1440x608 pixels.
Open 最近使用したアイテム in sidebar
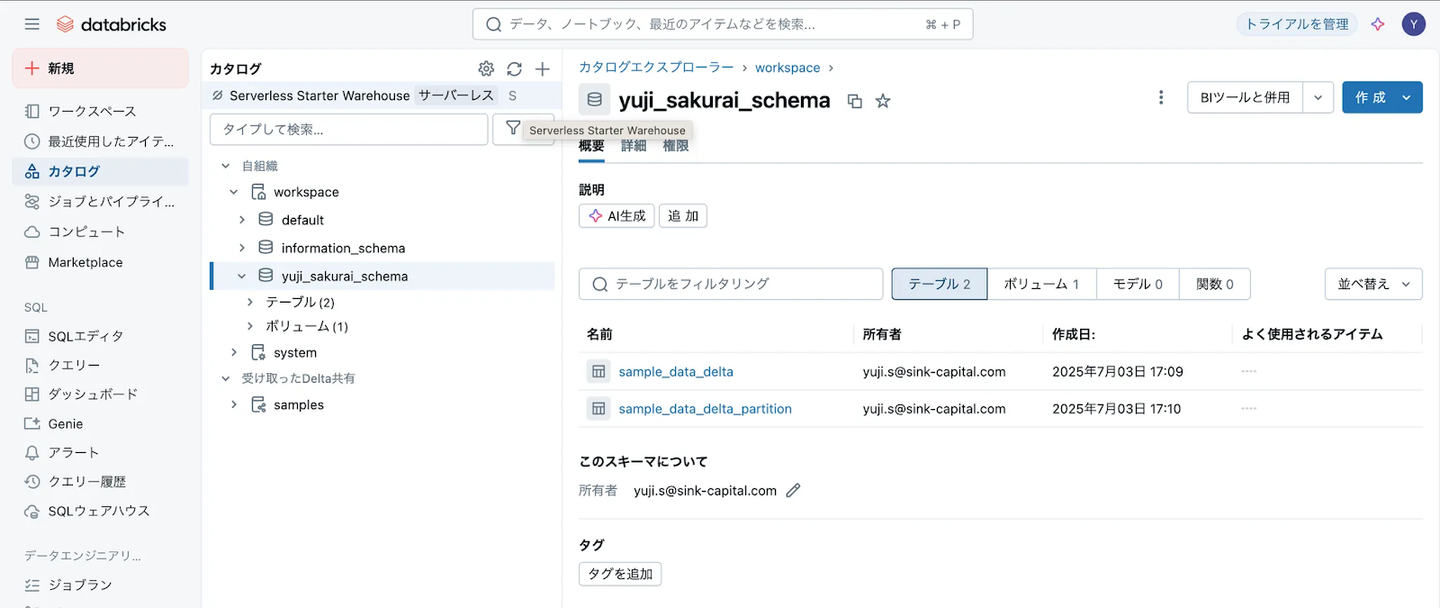click(x=100, y=141)
